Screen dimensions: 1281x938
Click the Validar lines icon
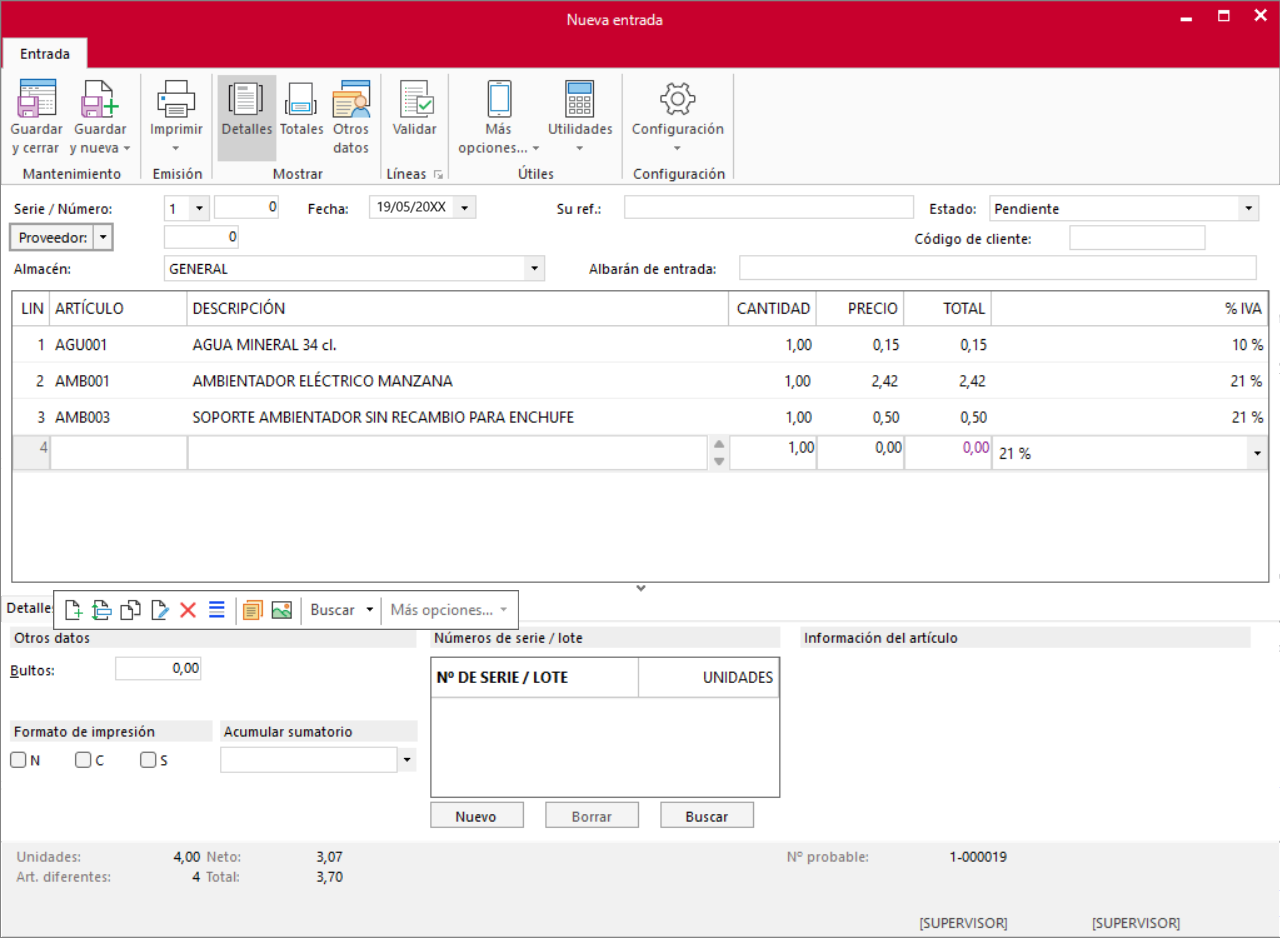click(415, 99)
